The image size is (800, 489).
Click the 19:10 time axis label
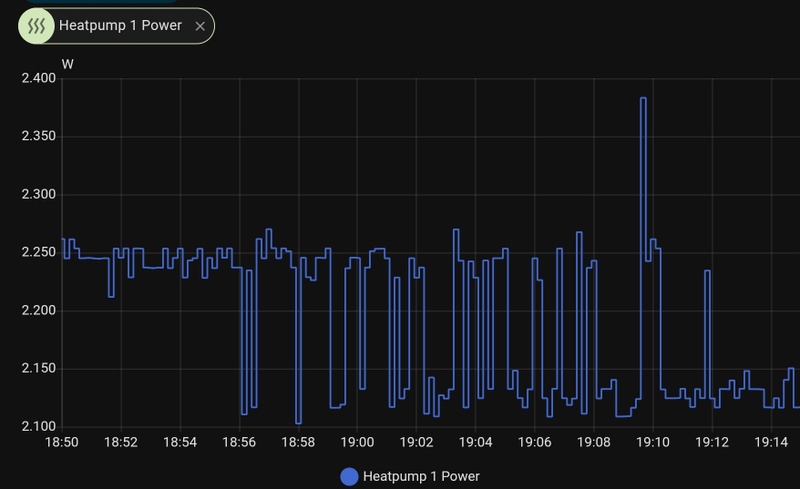[653, 442]
